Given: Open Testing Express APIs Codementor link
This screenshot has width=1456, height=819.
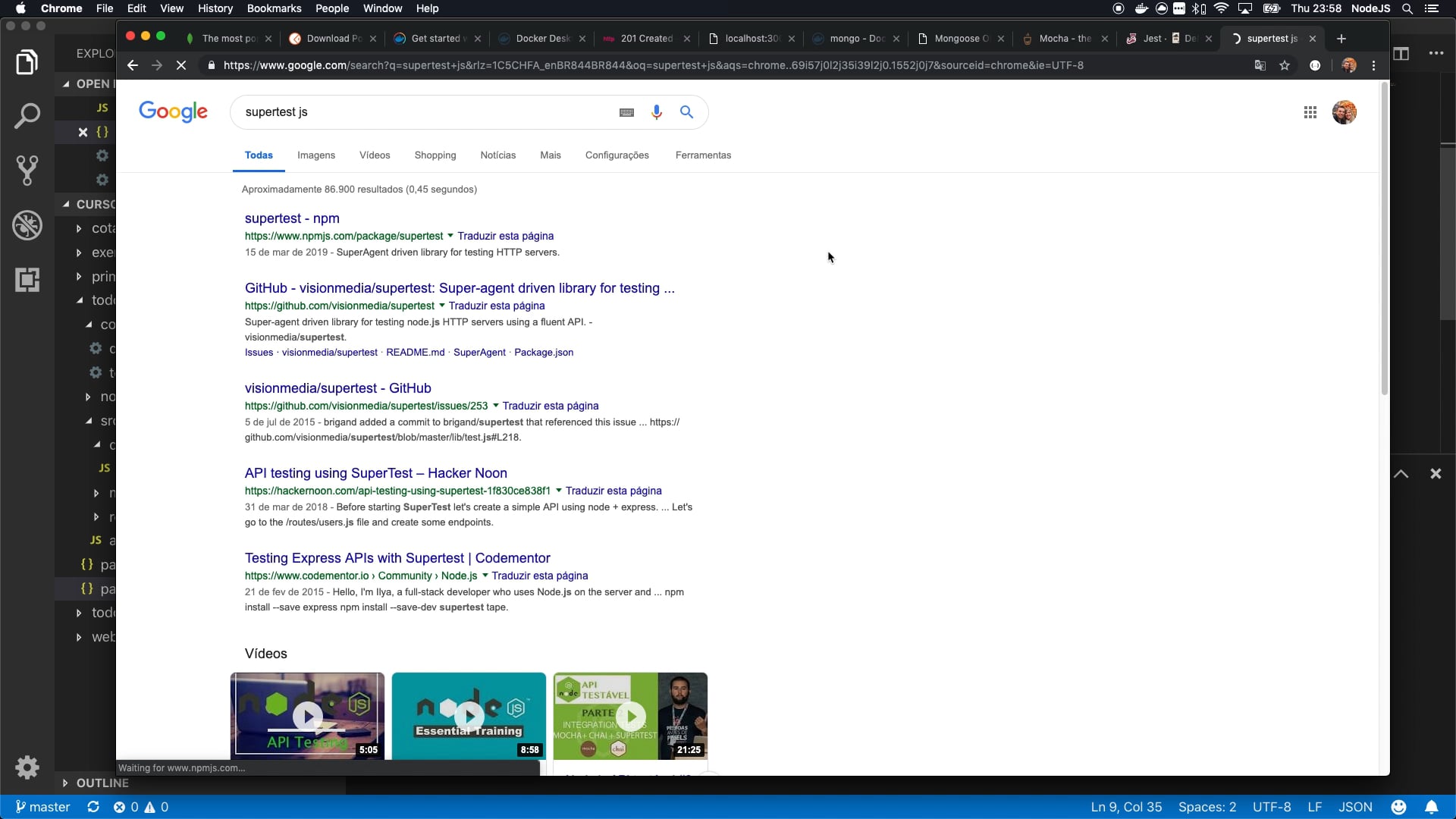Looking at the screenshot, I should tap(397, 558).
